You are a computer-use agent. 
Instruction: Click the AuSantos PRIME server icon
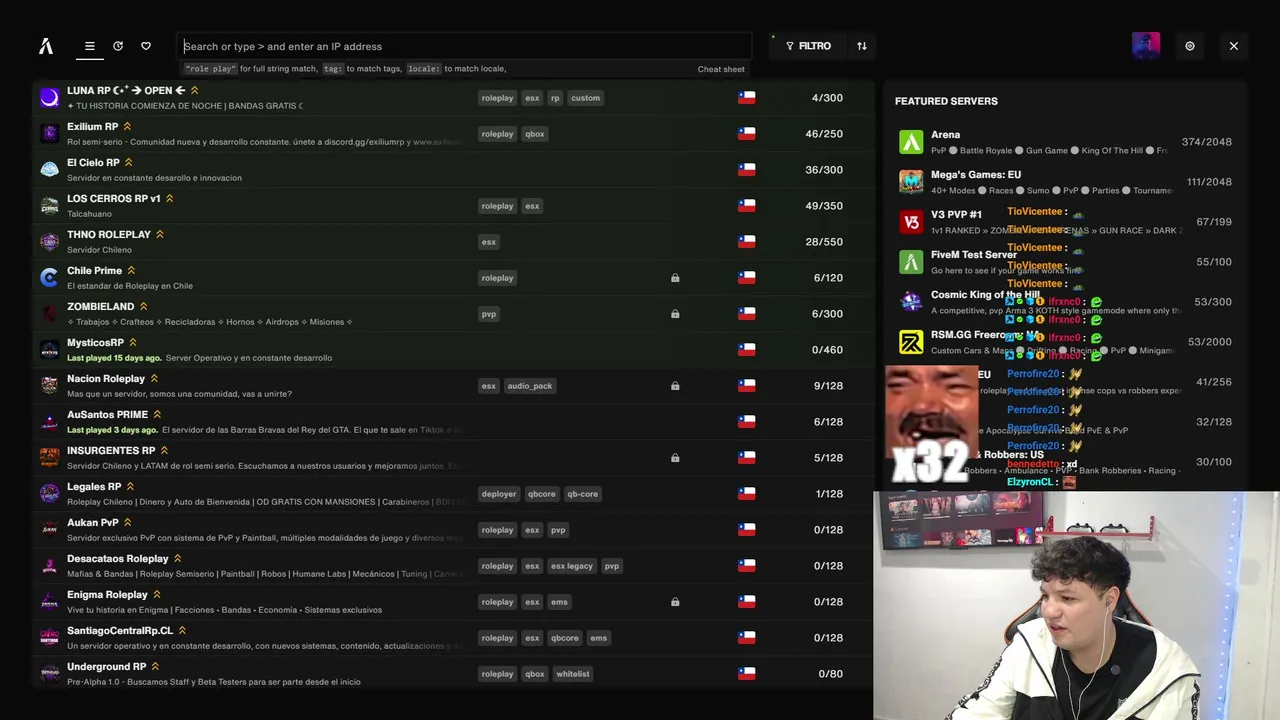click(x=49, y=422)
